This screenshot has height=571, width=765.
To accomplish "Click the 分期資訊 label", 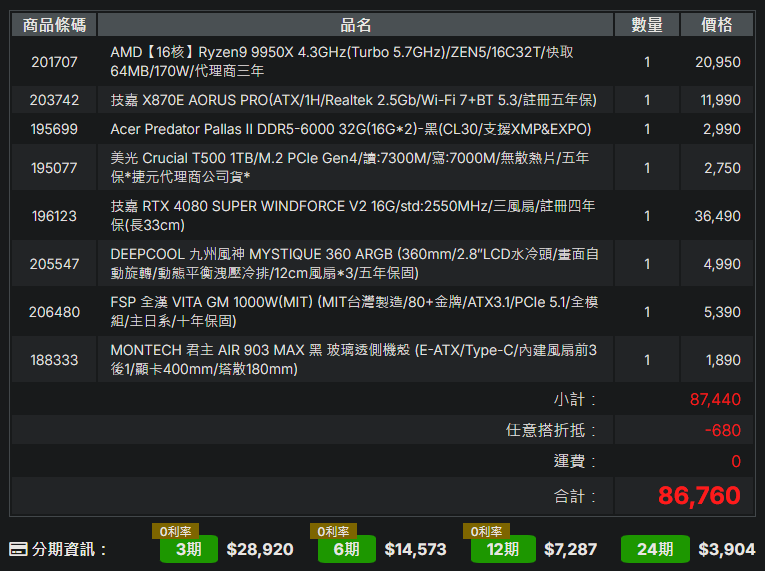I will 69,549.
